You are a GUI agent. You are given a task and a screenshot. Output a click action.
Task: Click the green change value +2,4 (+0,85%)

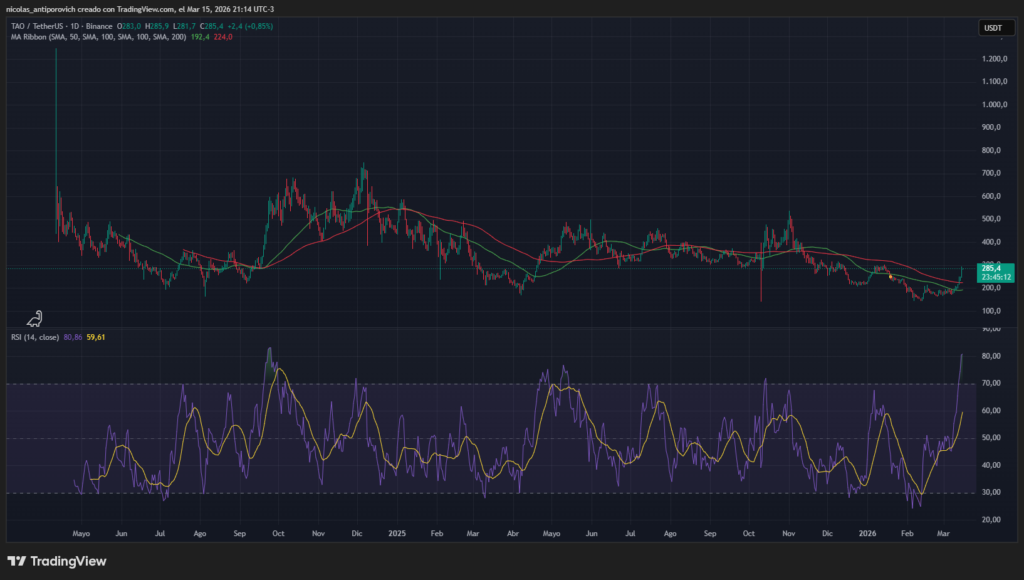249,27
